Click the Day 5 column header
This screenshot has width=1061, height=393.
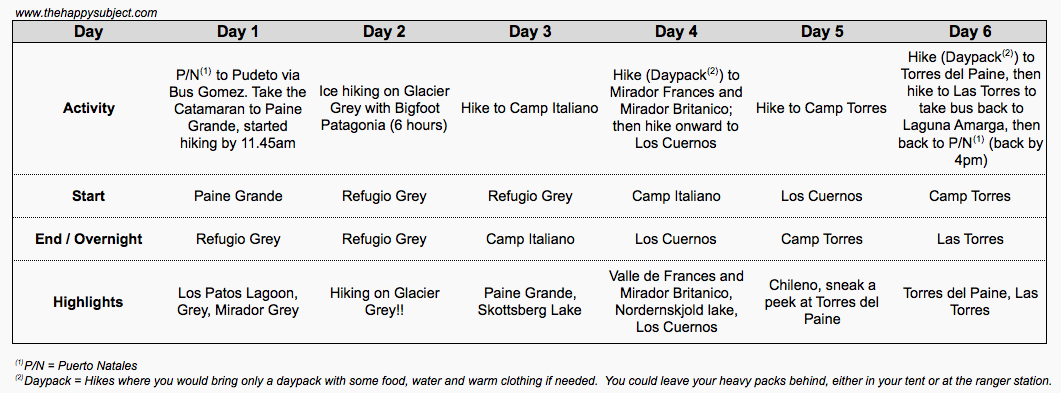click(821, 32)
